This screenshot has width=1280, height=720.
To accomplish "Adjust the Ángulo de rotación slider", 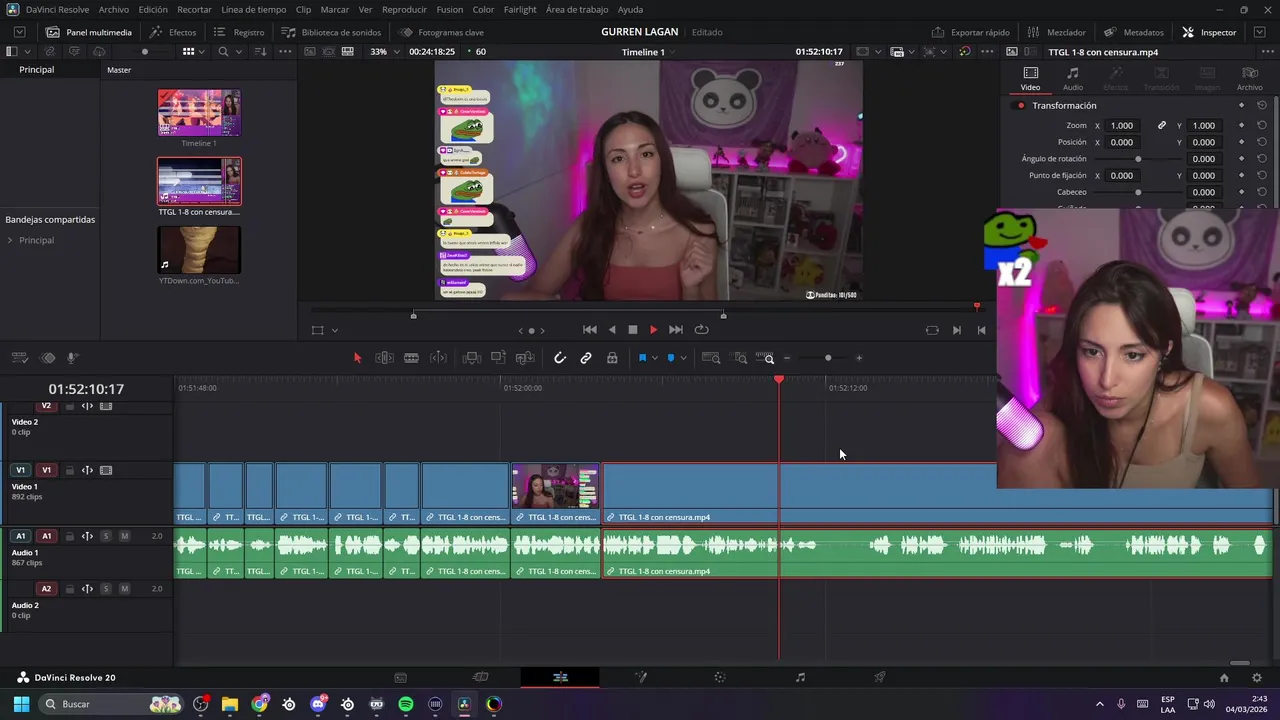I will point(1138,159).
